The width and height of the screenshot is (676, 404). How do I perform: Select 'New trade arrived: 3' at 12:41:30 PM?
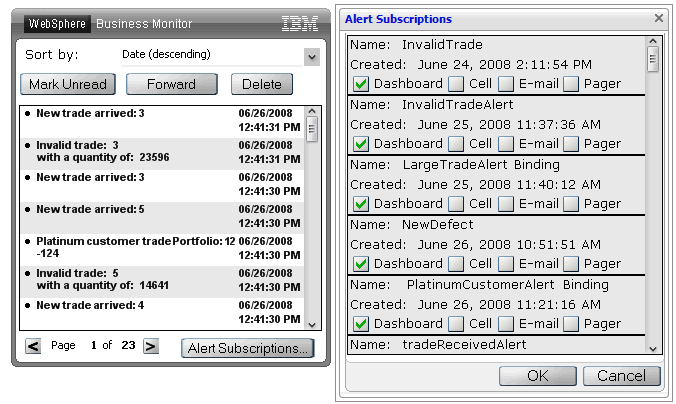tap(162, 186)
